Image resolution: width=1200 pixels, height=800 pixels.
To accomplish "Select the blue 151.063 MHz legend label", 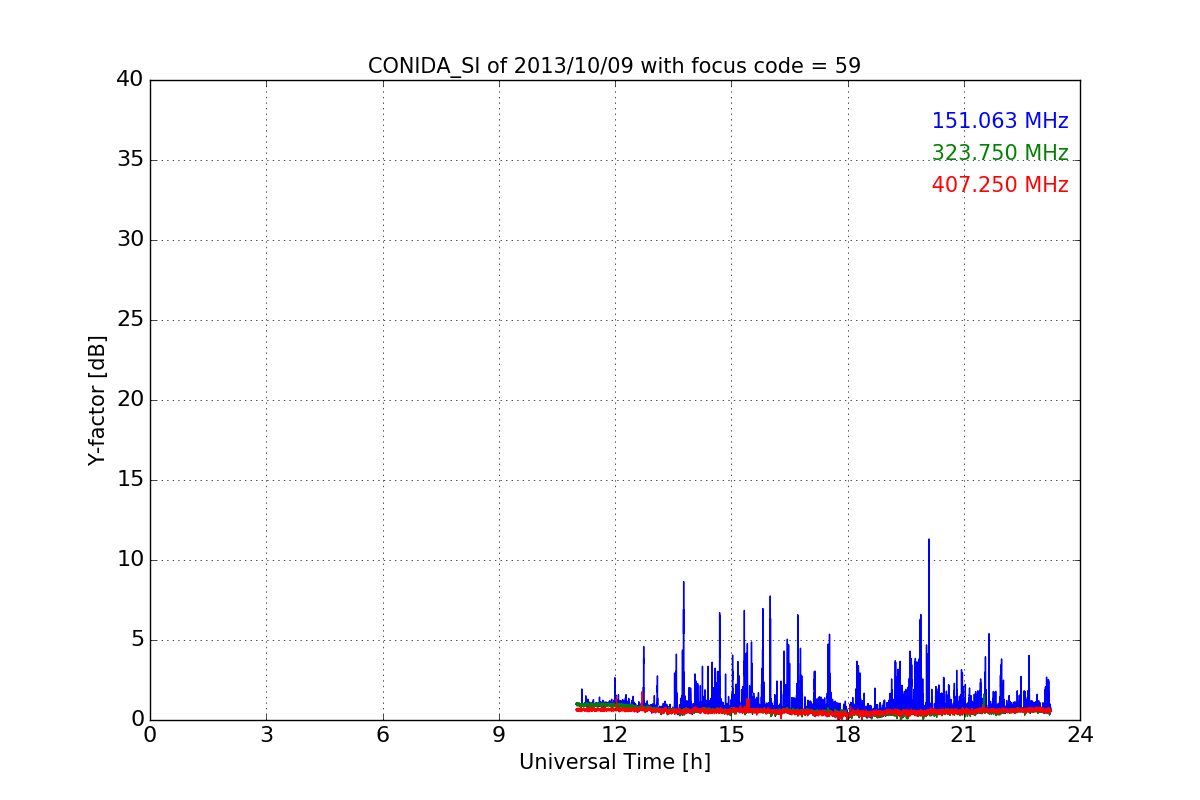I will (x=1000, y=121).
